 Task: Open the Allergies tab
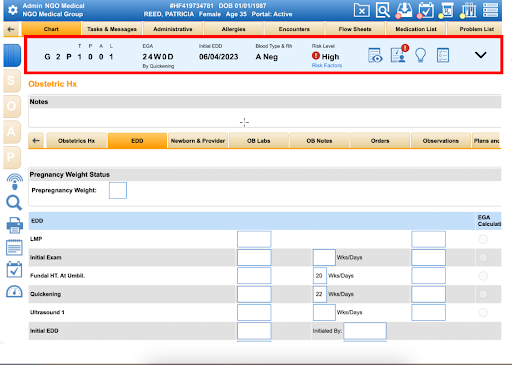pos(233,29)
